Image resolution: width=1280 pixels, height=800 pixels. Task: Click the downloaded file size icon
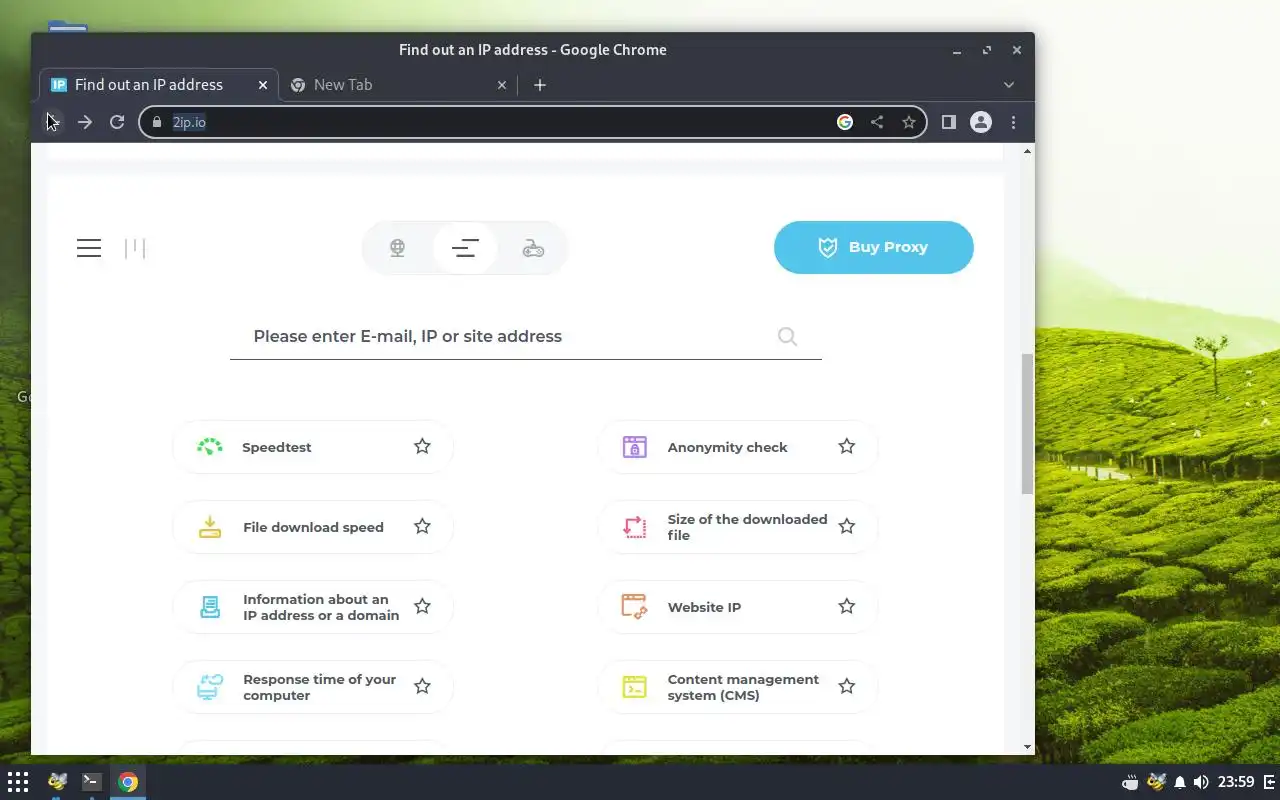coord(634,527)
